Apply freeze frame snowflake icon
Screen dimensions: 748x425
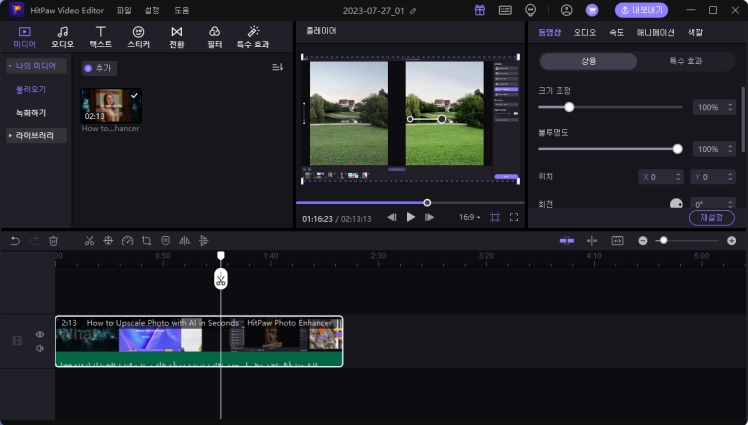click(108, 241)
